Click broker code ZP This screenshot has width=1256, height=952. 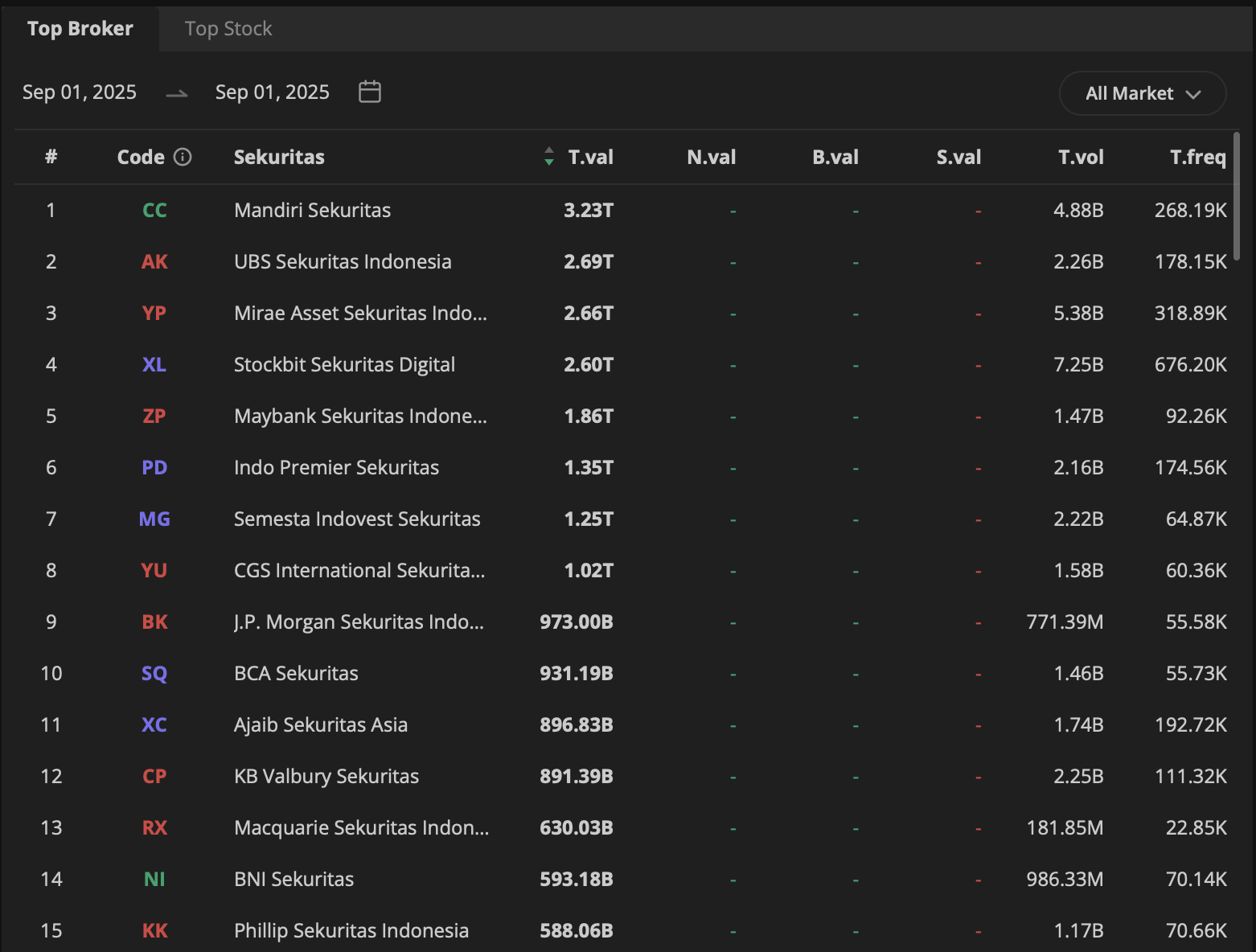[x=154, y=416]
